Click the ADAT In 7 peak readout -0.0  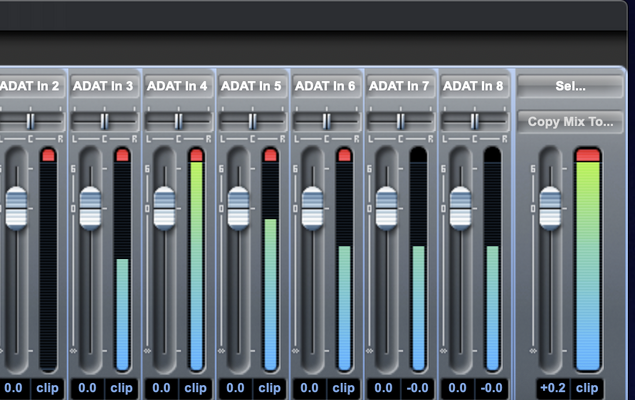[418, 388]
